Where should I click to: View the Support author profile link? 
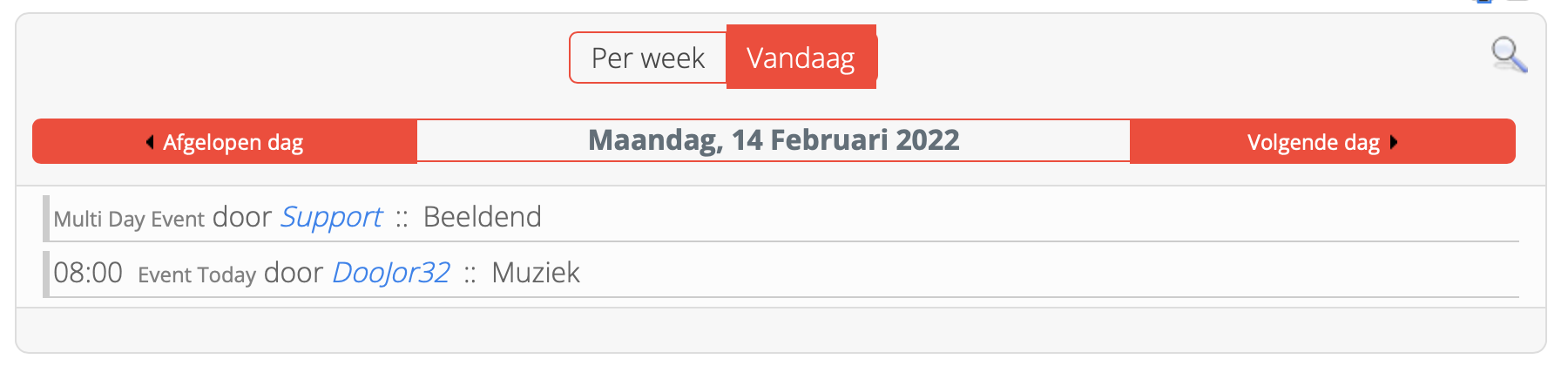coord(331,217)
